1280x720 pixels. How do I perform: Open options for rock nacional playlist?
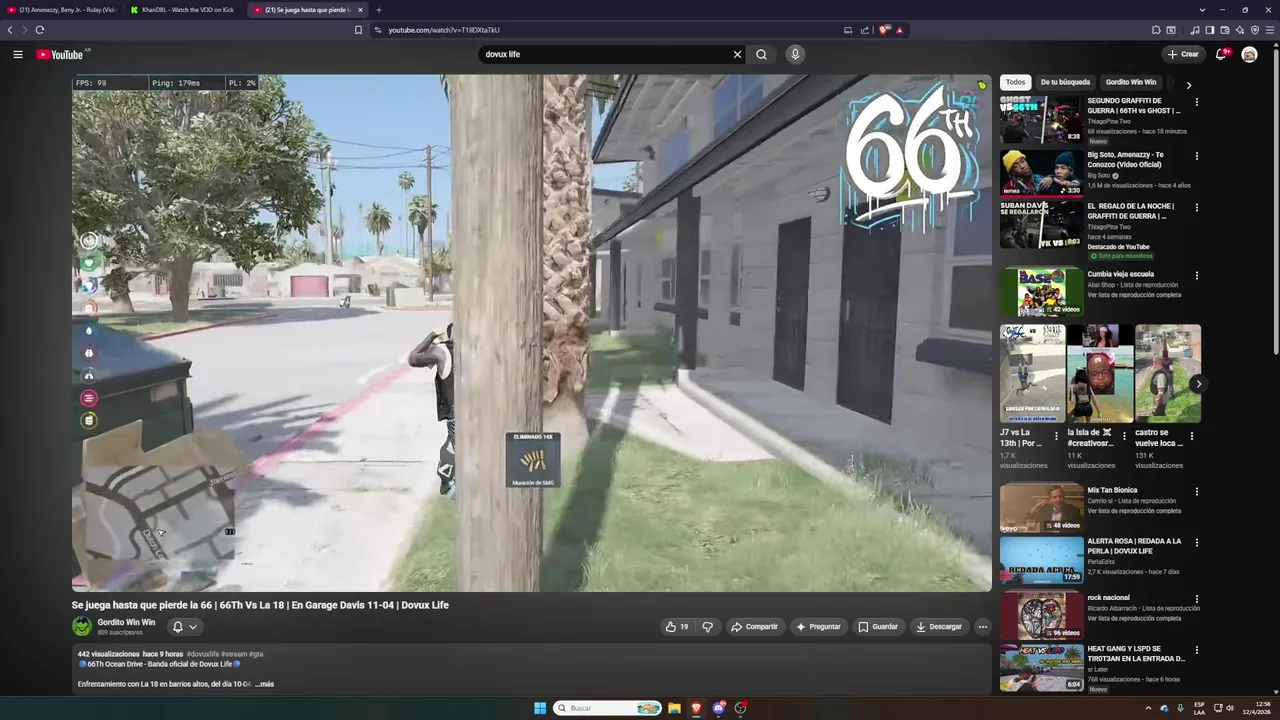[x=1196, y=599]
